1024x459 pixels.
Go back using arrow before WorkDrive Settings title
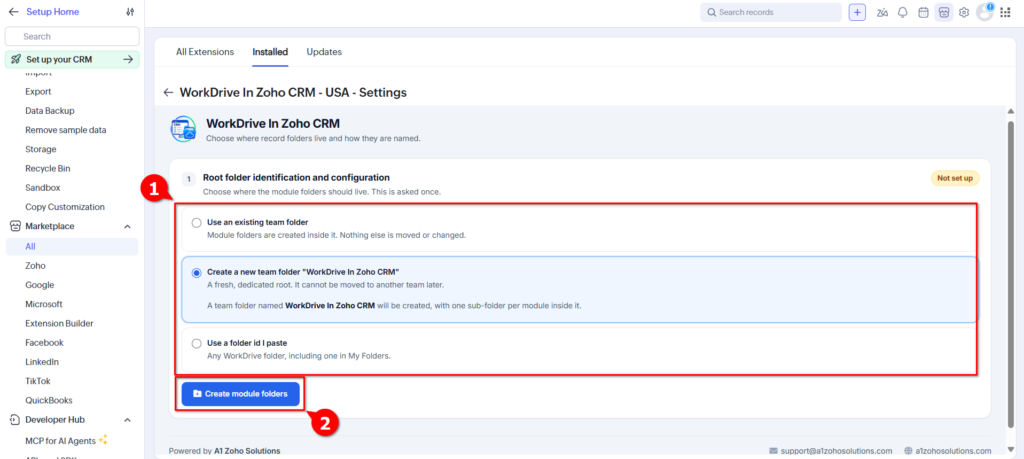pyautogui.click(x=168, y=93)
